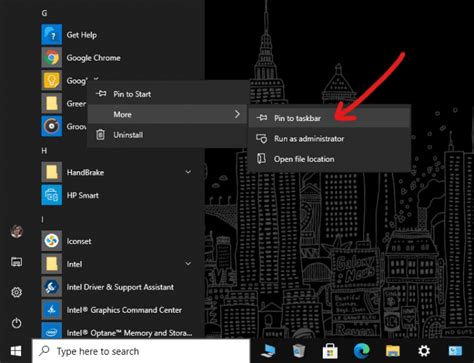This screenshot has height=363, width=474.
Task: Click the 'HandBrake' label text
Action: [x=85, y=172]
